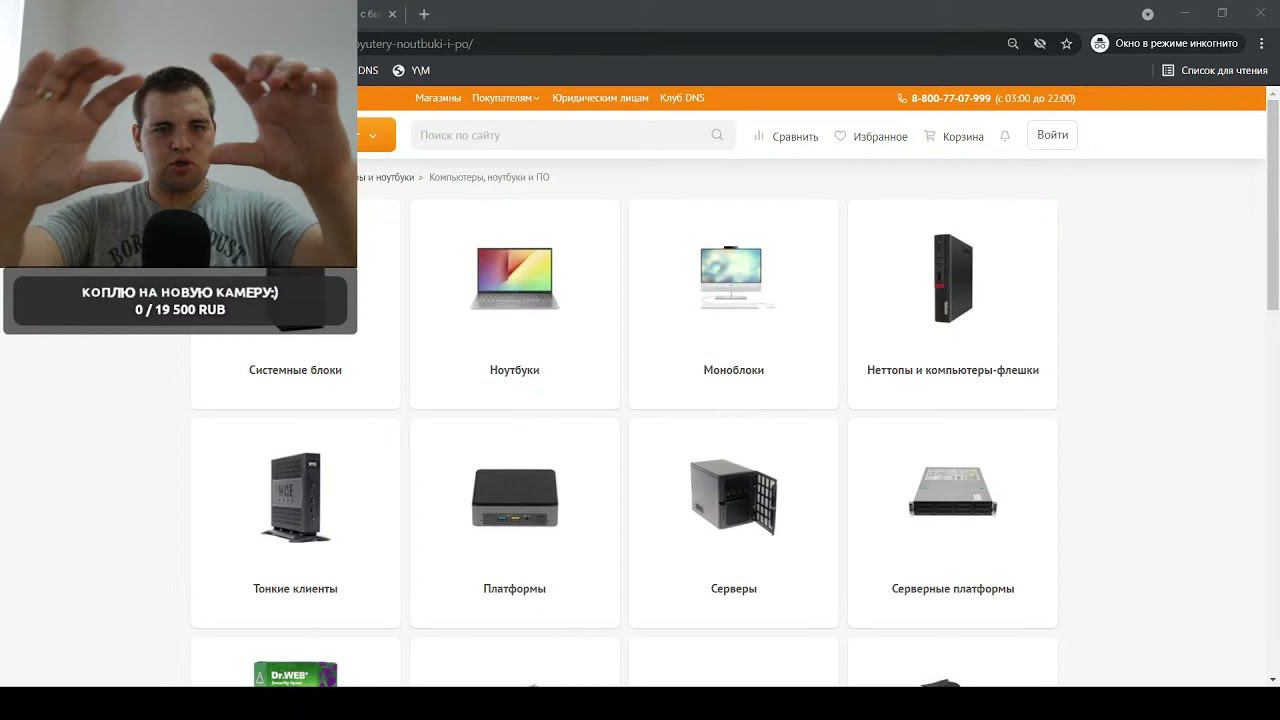Image resolution: width=1280 pixels, height=720 pixels.
Task: Click the incognito window indicator
Action: pyautogui.click(x=1165, y=44)
